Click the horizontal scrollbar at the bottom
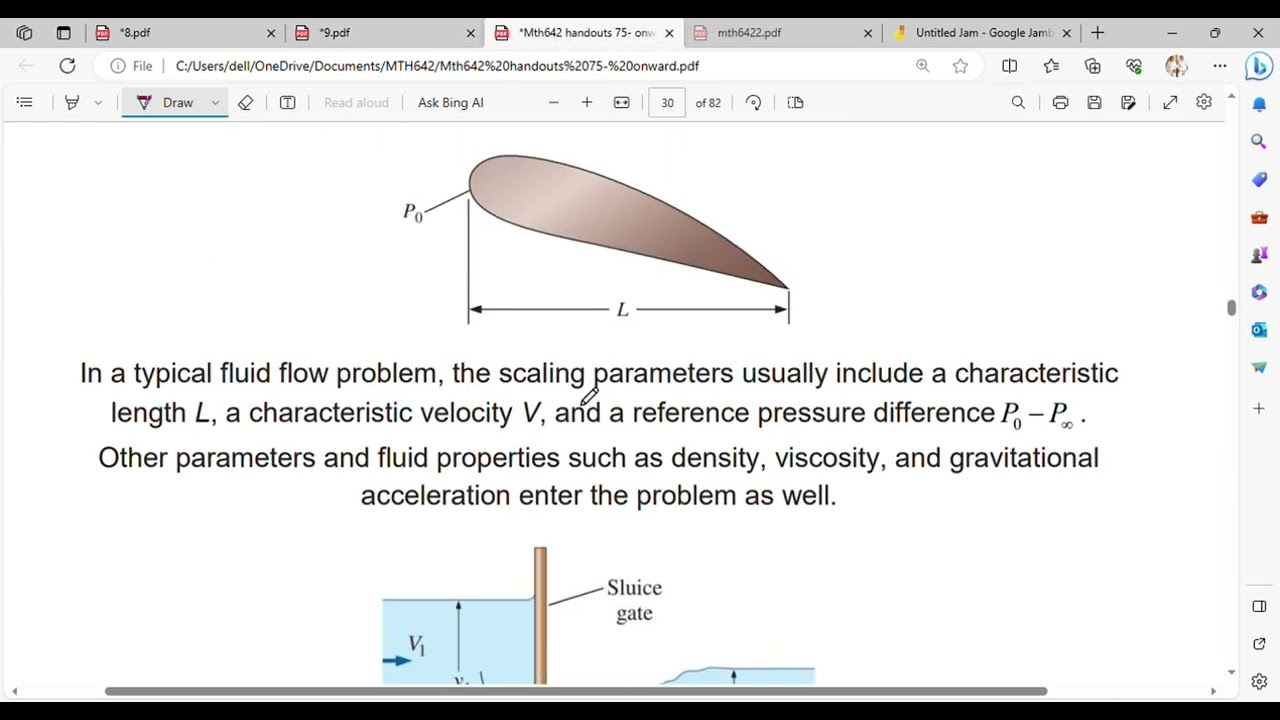1280x720 pixels. [576, 691]
